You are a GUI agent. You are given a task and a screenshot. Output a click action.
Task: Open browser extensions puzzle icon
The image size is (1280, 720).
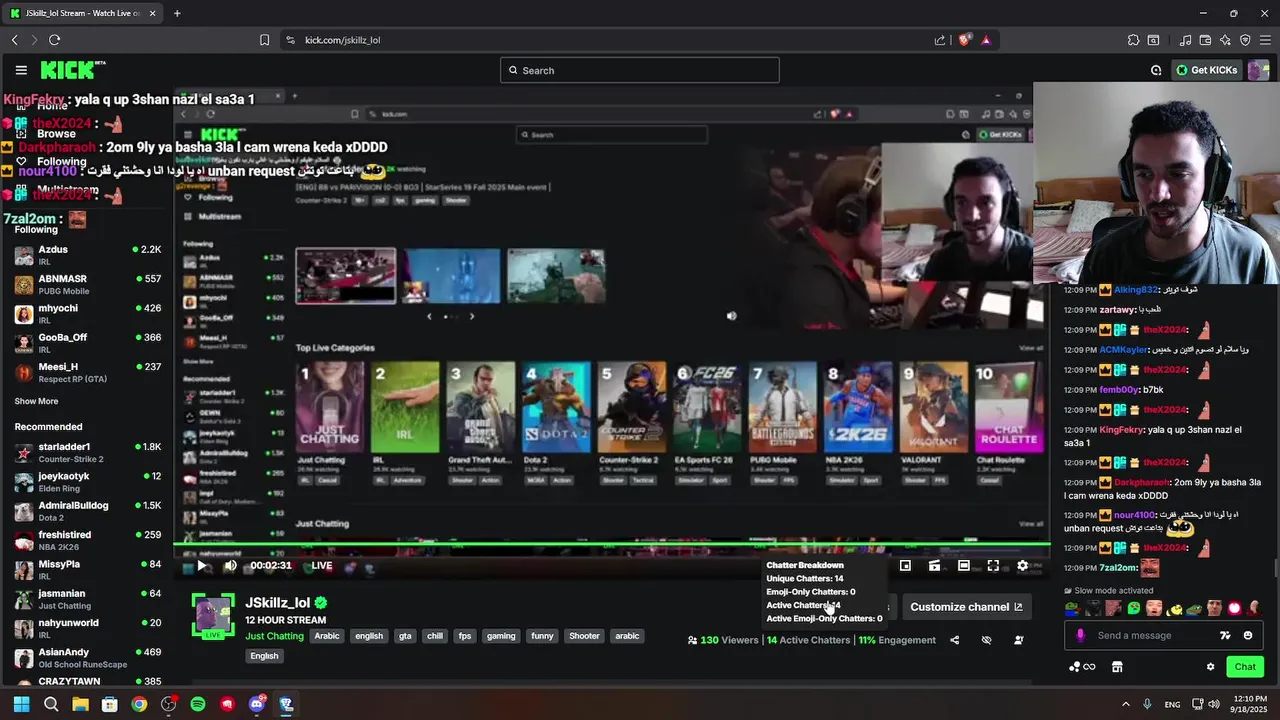point(1133,40)
